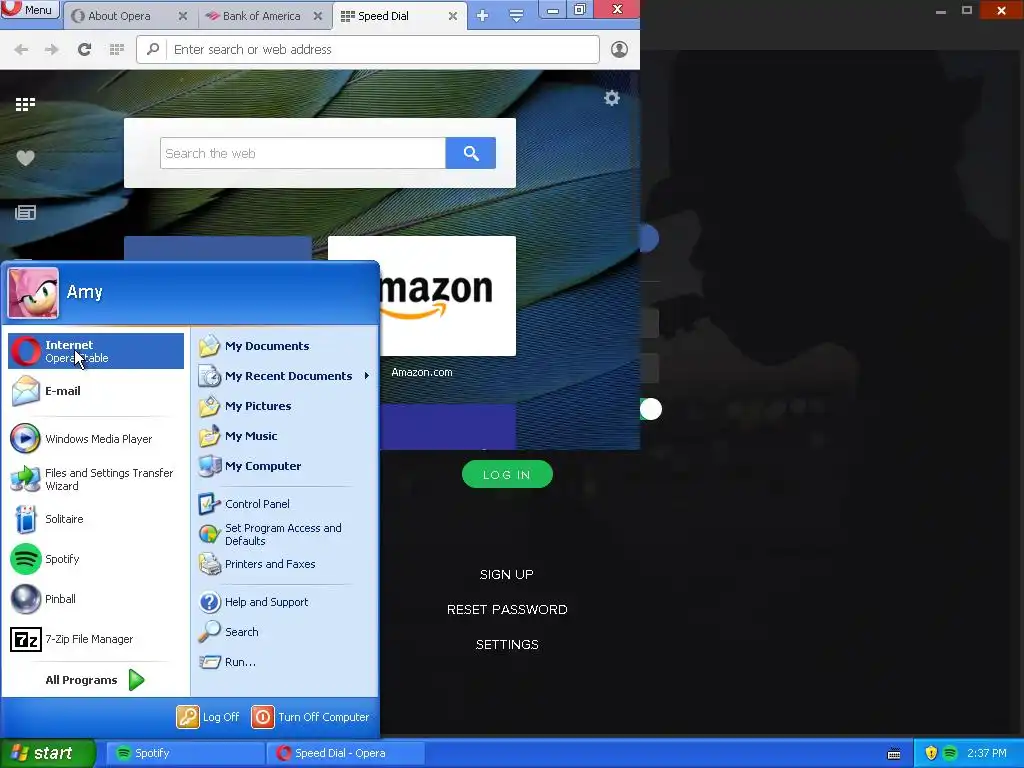Image resolution: width=1024 pixels, height=768 pixels.
Task: Open the tab menu list icon
Action: [x=516, y=16]
